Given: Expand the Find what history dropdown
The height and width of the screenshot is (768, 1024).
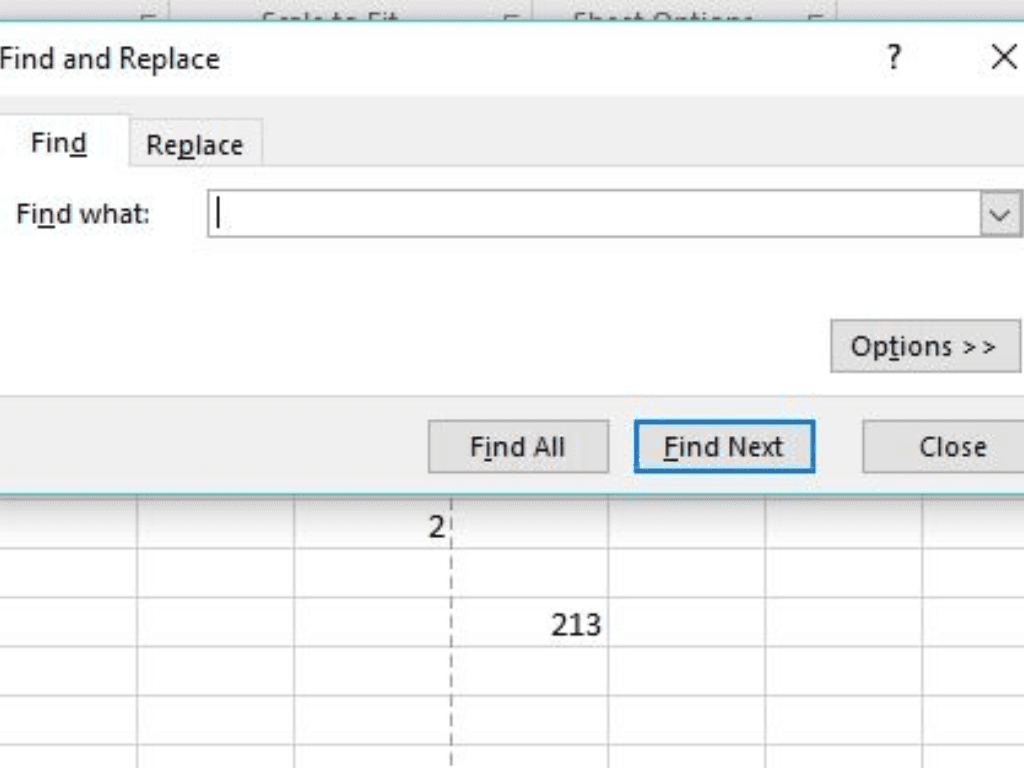Looking at the screenshot, I should [x=1001, y=214].
